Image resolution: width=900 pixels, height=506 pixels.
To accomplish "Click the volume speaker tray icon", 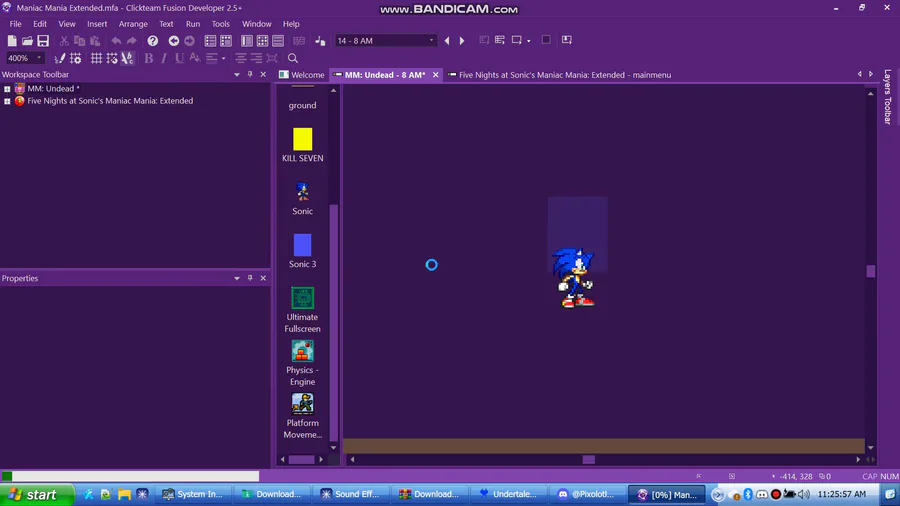I will point(804,494).
